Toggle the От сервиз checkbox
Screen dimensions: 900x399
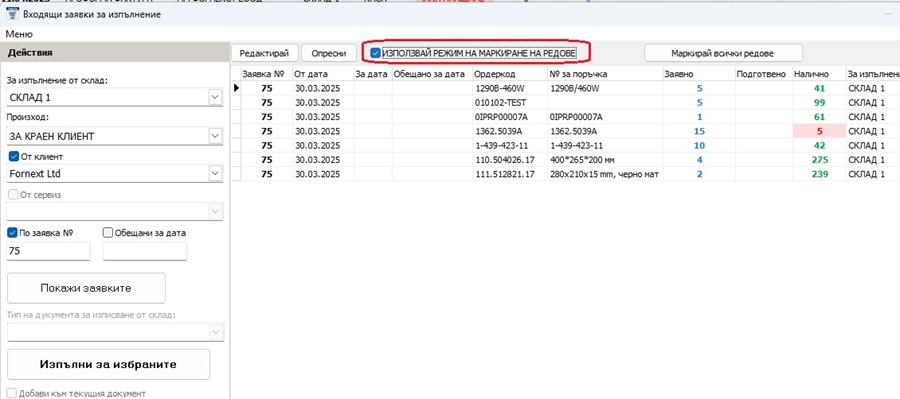point(14,195)
